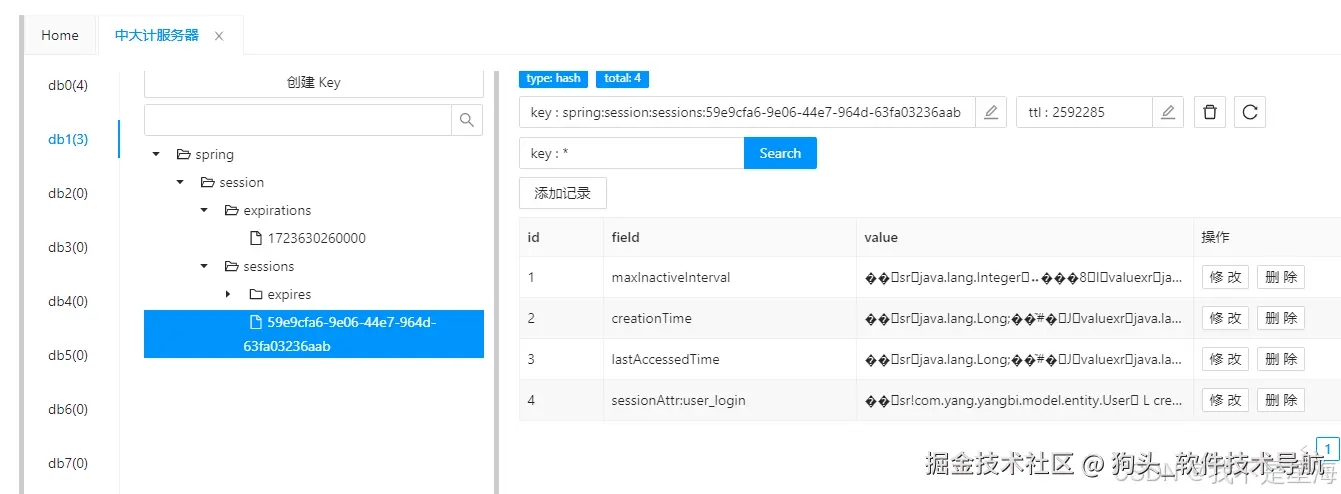Click file icon of 1723630260000

[256, 239]
